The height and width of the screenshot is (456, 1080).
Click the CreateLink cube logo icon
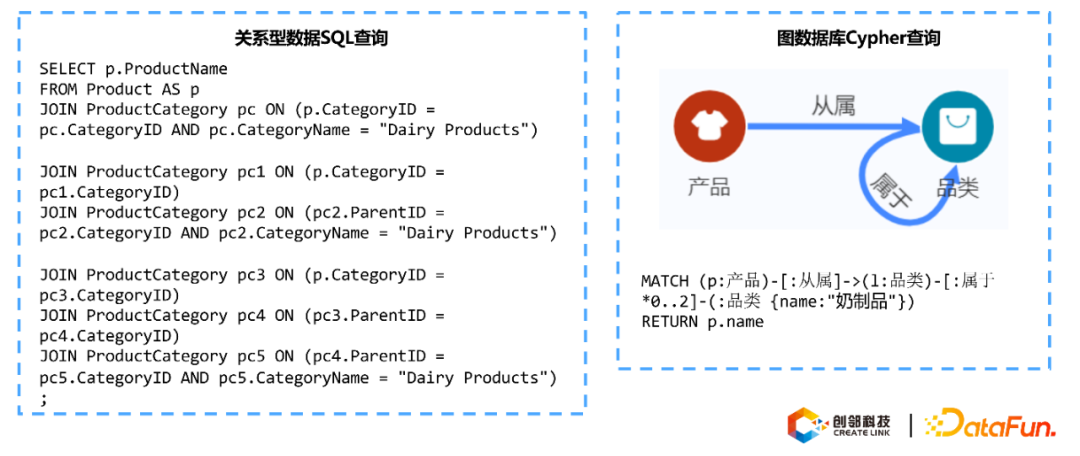[807, 426]
